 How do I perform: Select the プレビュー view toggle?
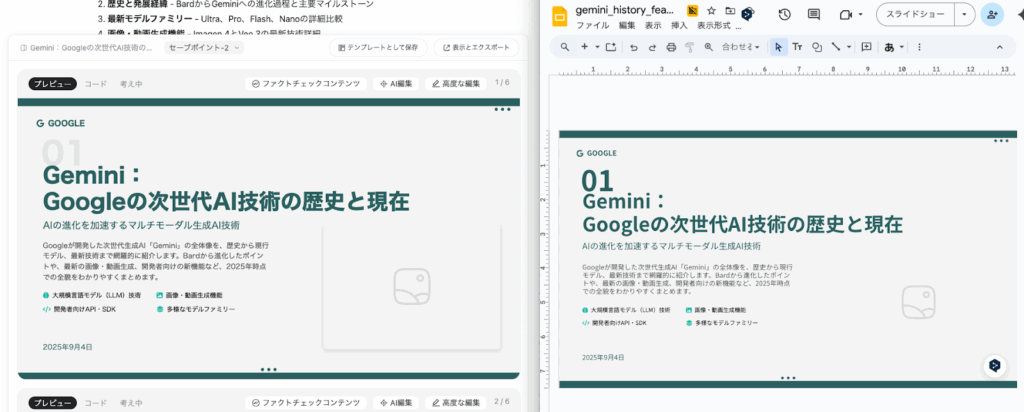52,84
